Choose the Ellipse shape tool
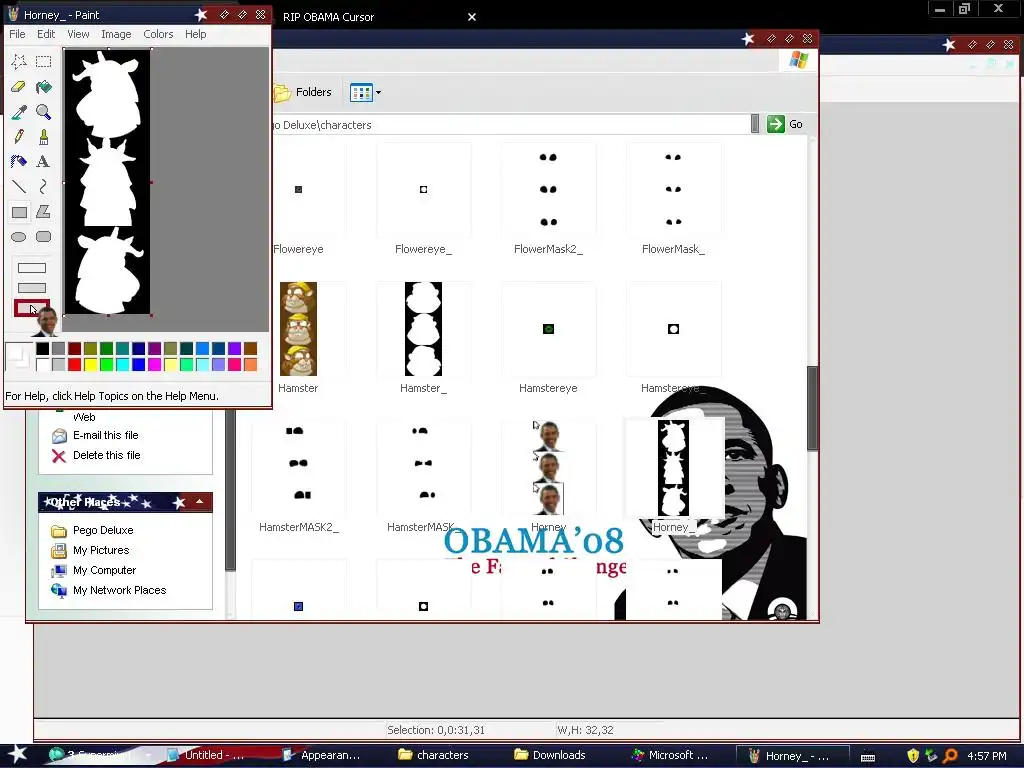 click(19, 236)
